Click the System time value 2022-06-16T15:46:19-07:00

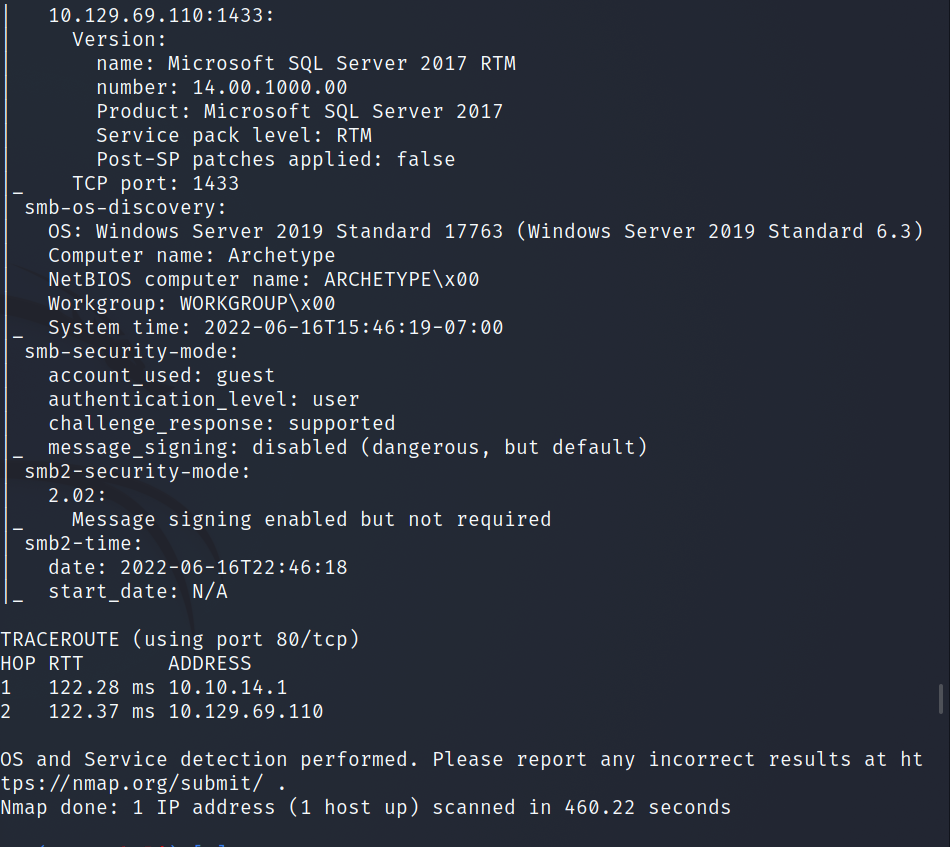pyautogui.click(x=353, y=327)
